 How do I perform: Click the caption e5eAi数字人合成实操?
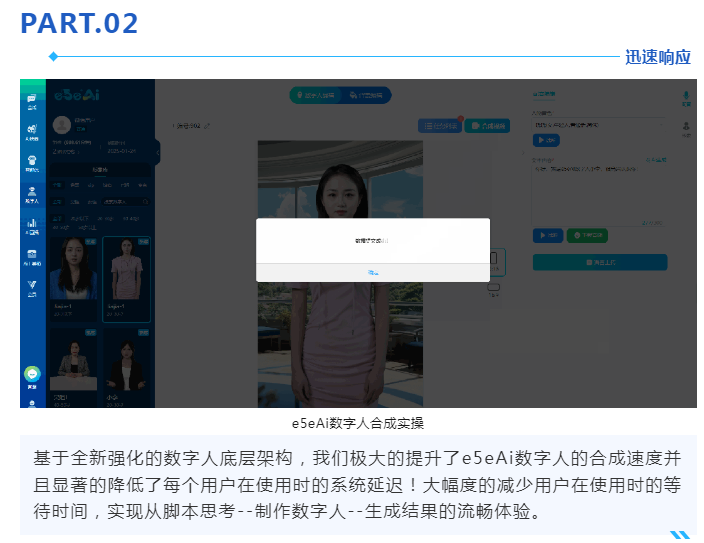click(x=358, y=423)
